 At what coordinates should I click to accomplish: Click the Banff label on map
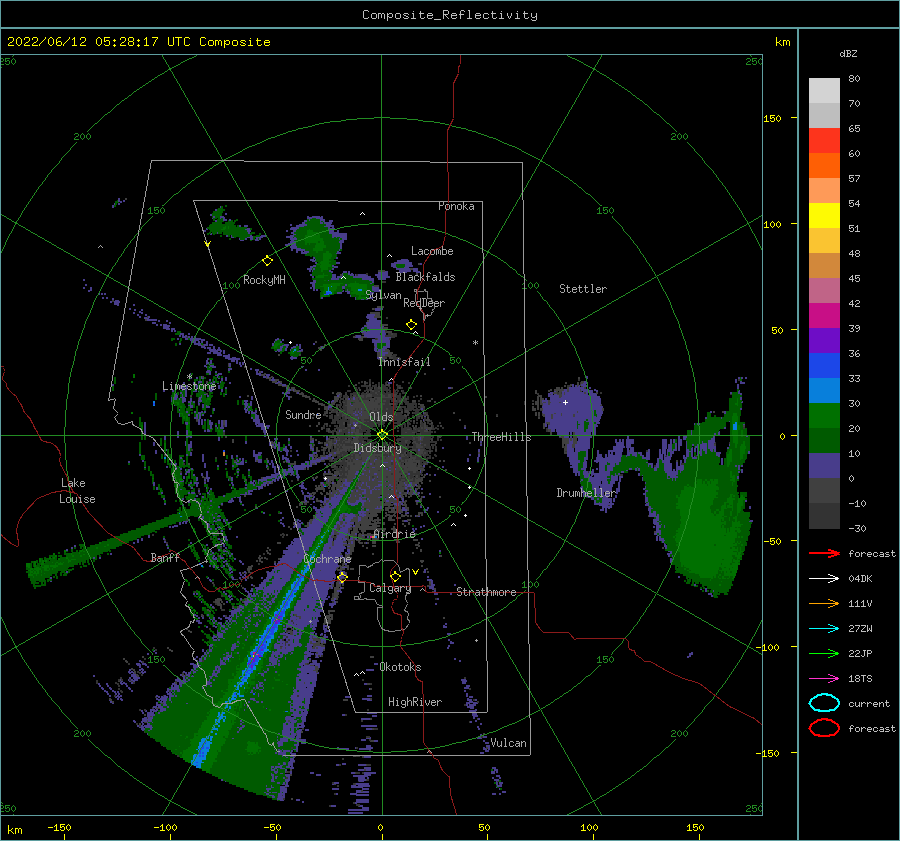point(165,557)
